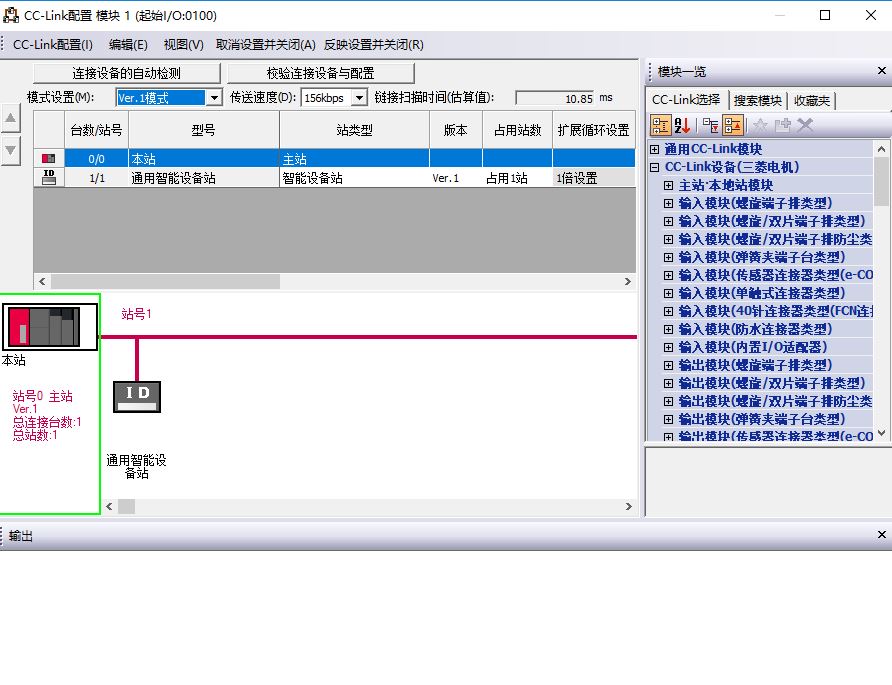Select the master station PLC rack icon

49,326
